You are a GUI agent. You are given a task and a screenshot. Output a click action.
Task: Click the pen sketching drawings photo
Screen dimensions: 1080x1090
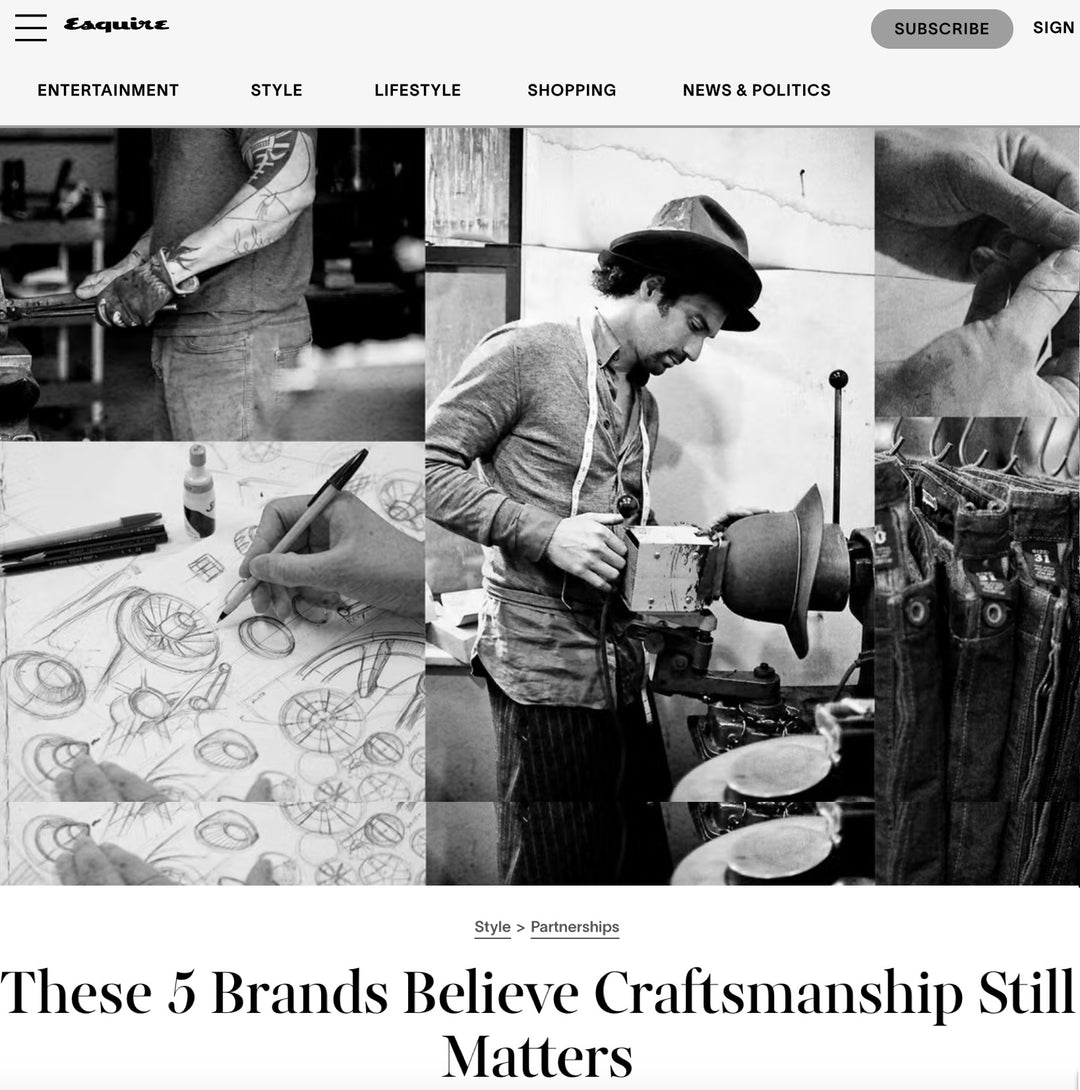[212, 621]
